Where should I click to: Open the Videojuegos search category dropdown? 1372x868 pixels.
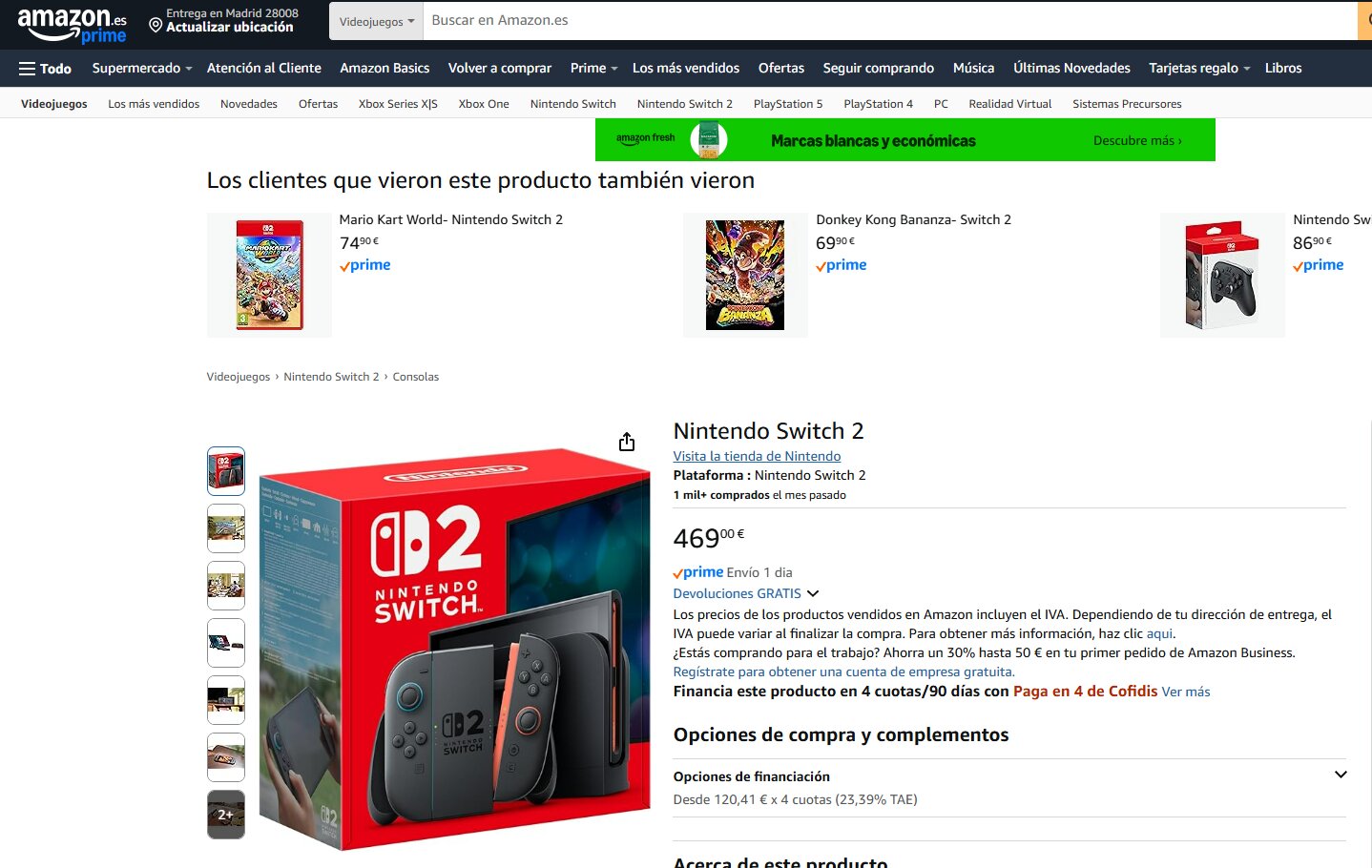tap(376, 21)
